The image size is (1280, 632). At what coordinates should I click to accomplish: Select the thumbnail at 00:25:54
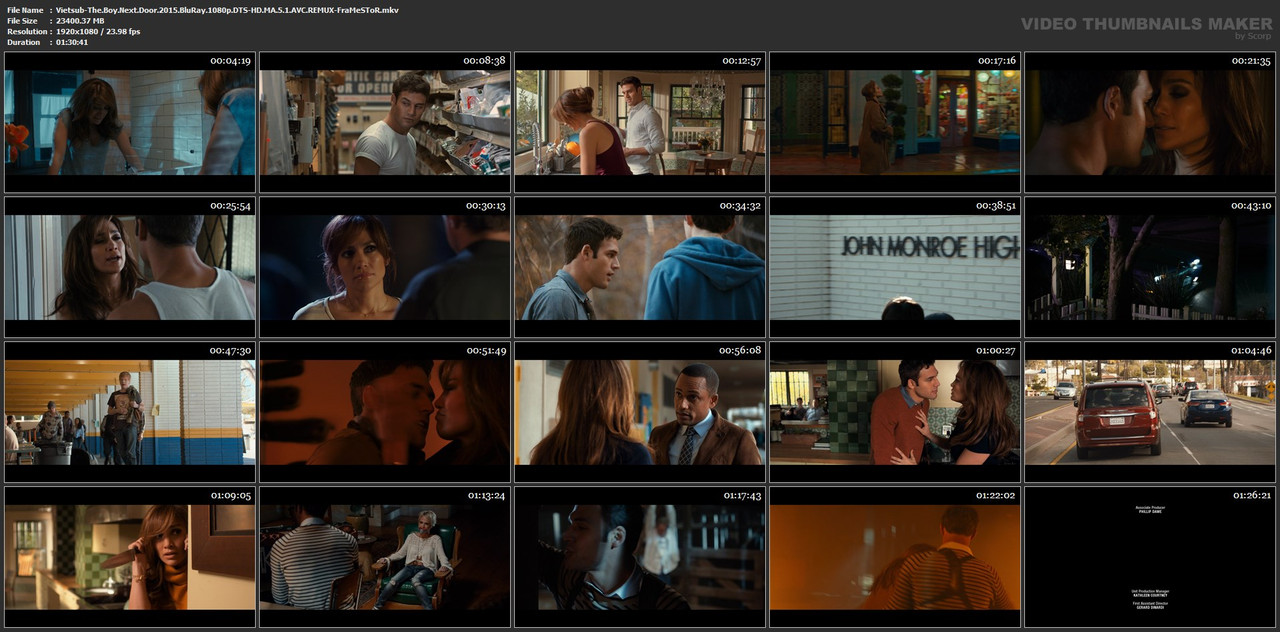click(130, 268)
